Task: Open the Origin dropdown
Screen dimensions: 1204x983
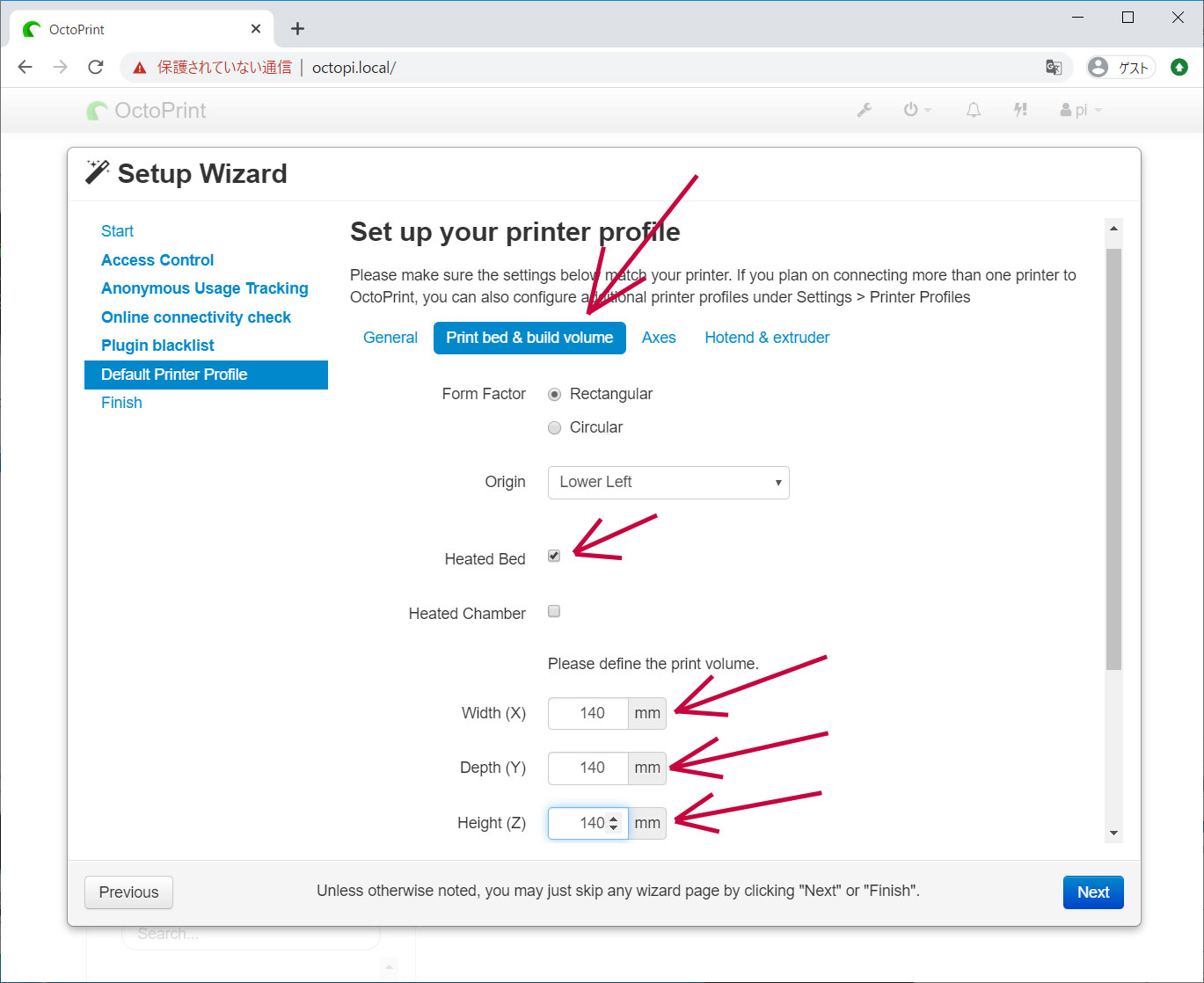Action: point(668,483)
